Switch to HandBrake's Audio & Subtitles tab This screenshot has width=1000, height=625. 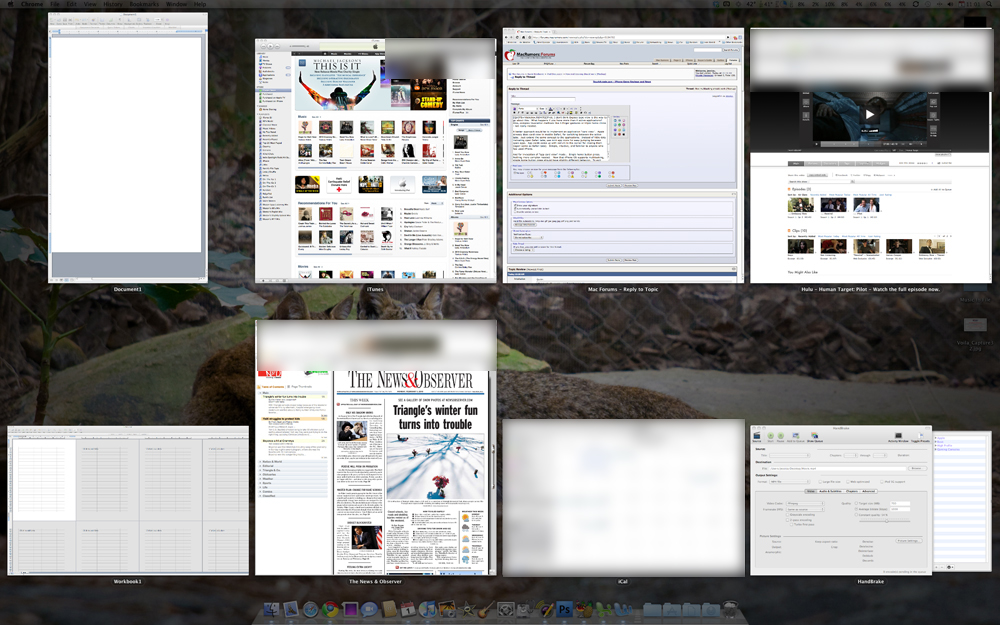[830, 491]
